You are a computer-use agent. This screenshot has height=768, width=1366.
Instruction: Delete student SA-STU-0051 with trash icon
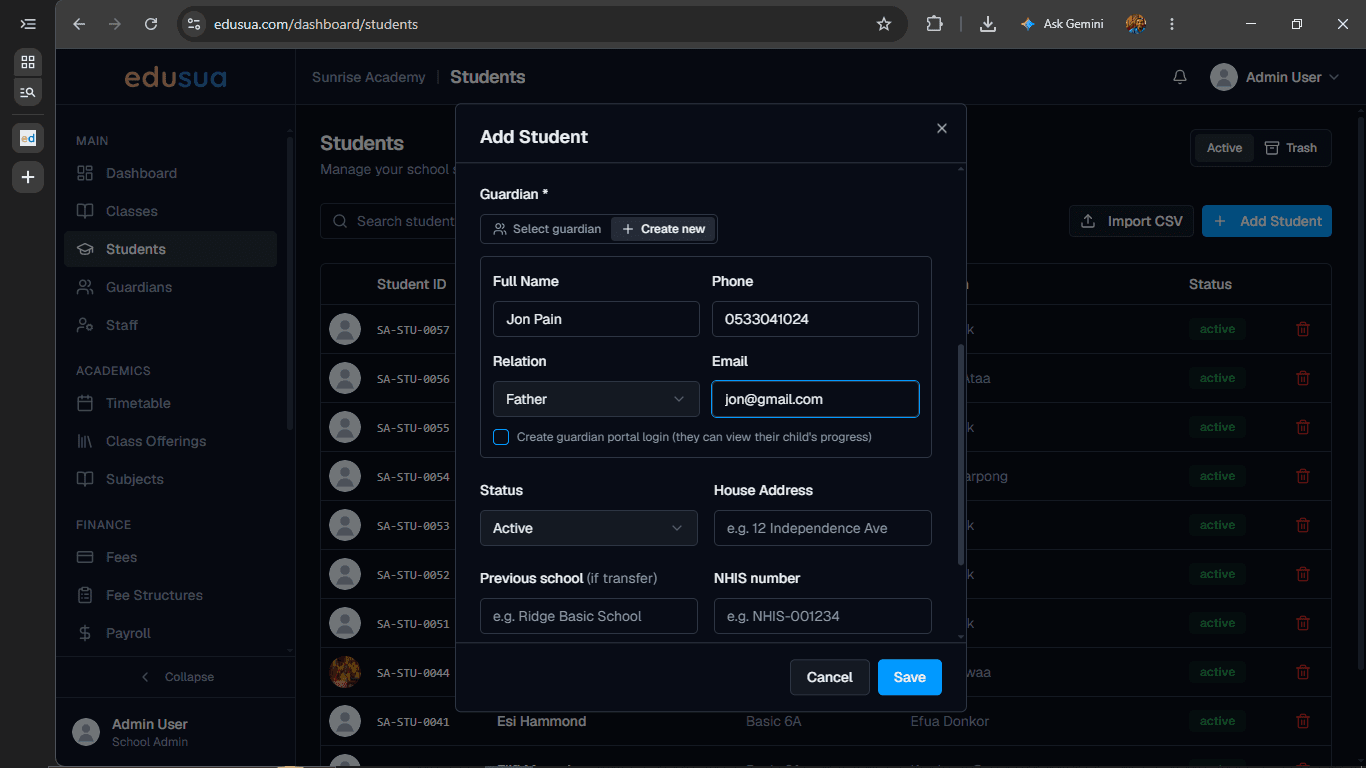pos(1303,623)
